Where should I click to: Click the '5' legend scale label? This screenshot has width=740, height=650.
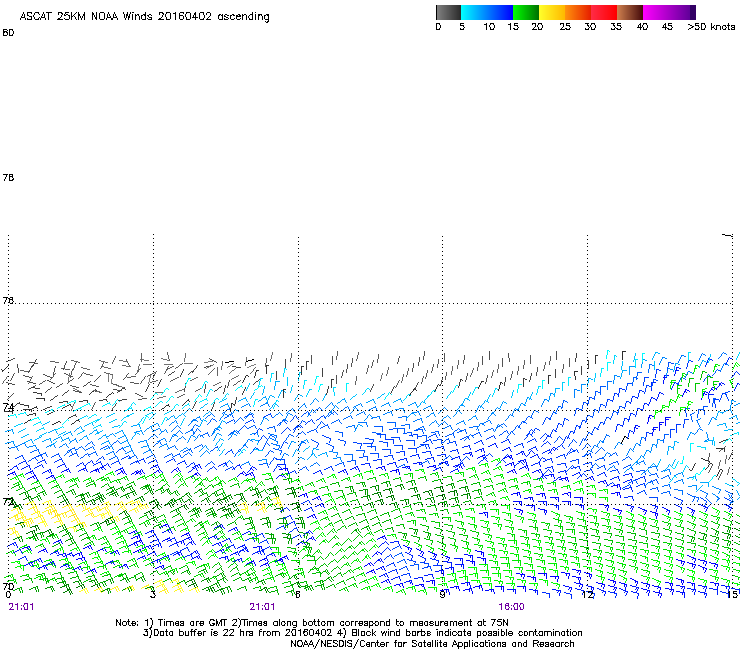tap(462, 27)
